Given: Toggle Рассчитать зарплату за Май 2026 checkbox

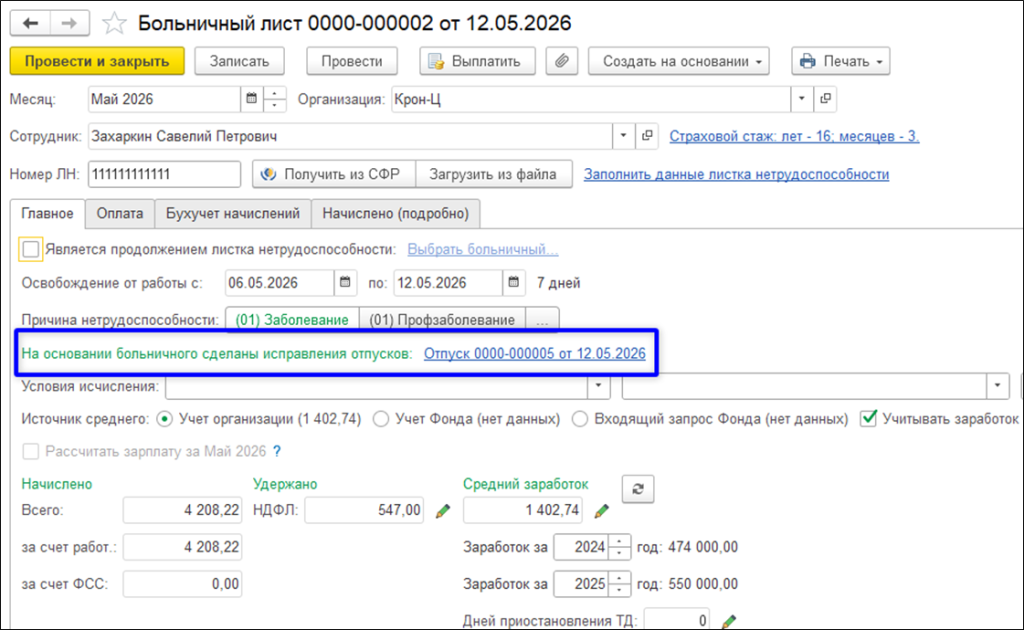Looking at the screenshot, I should pyautogui.click(x=31, y=451).
